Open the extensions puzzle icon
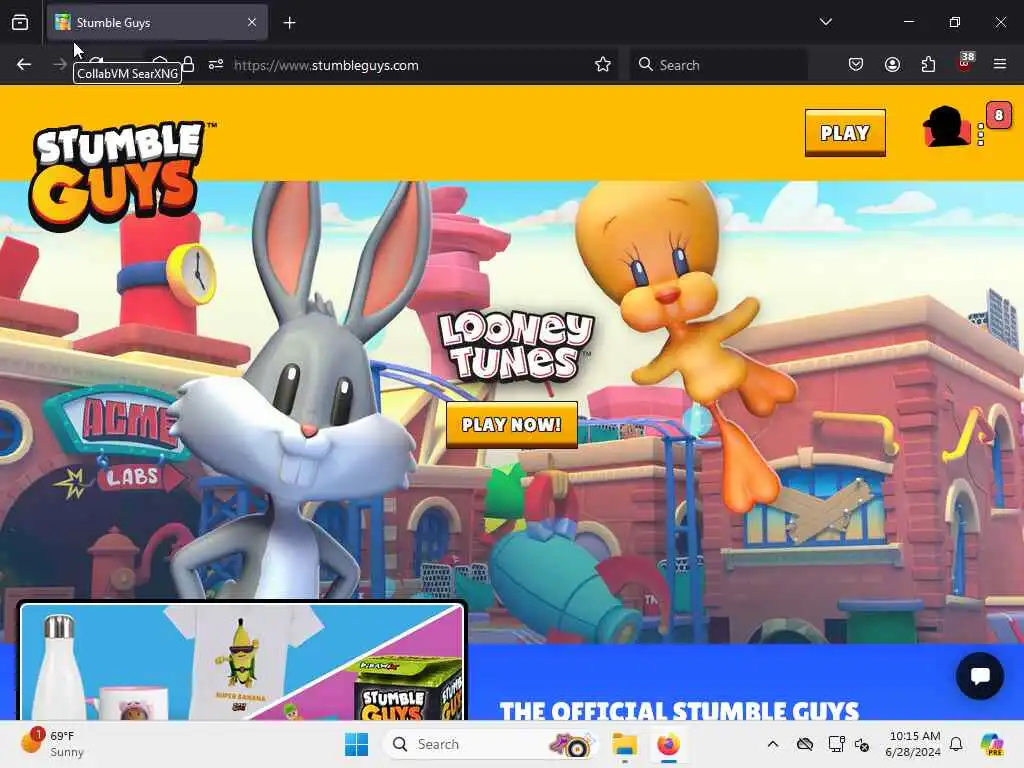 928,65
